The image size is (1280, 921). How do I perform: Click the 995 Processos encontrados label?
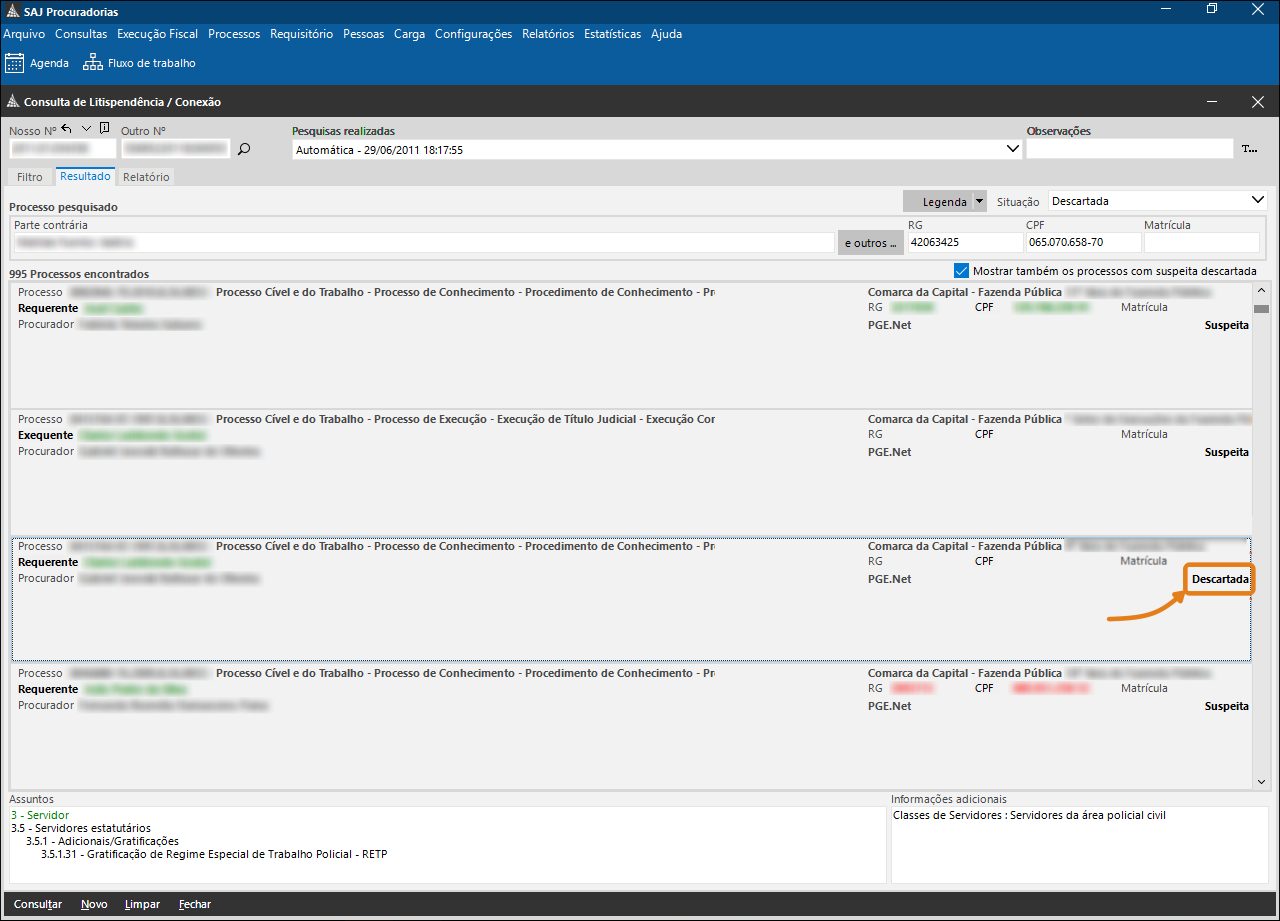79,273
